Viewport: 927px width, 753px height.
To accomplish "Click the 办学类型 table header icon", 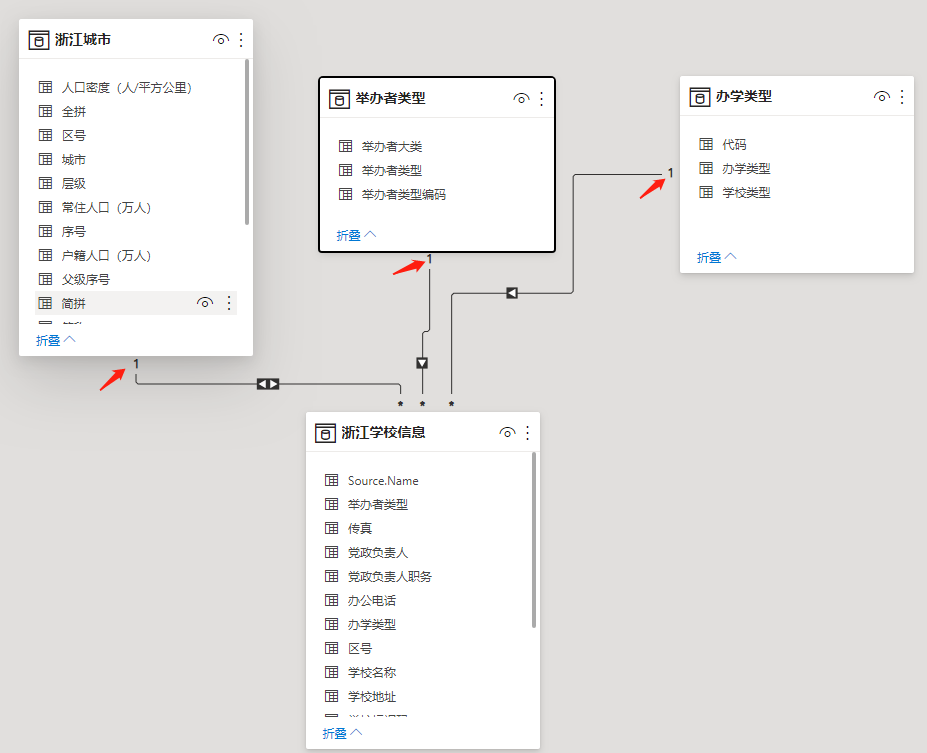I will [700, 96].
